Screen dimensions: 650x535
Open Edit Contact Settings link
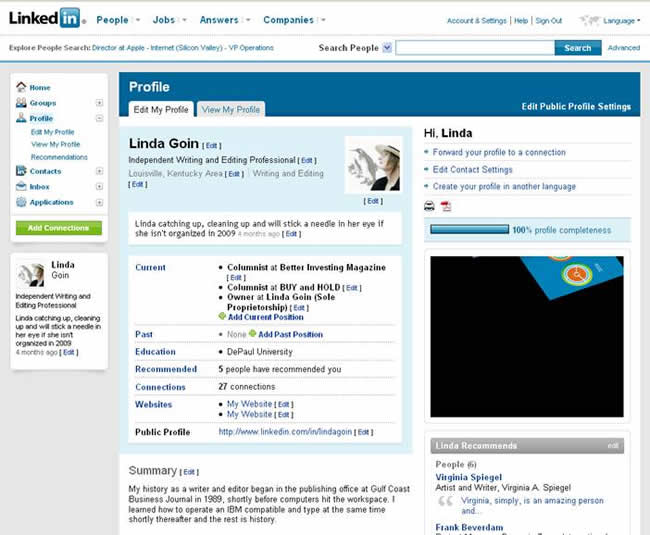[x=473, y=169]
